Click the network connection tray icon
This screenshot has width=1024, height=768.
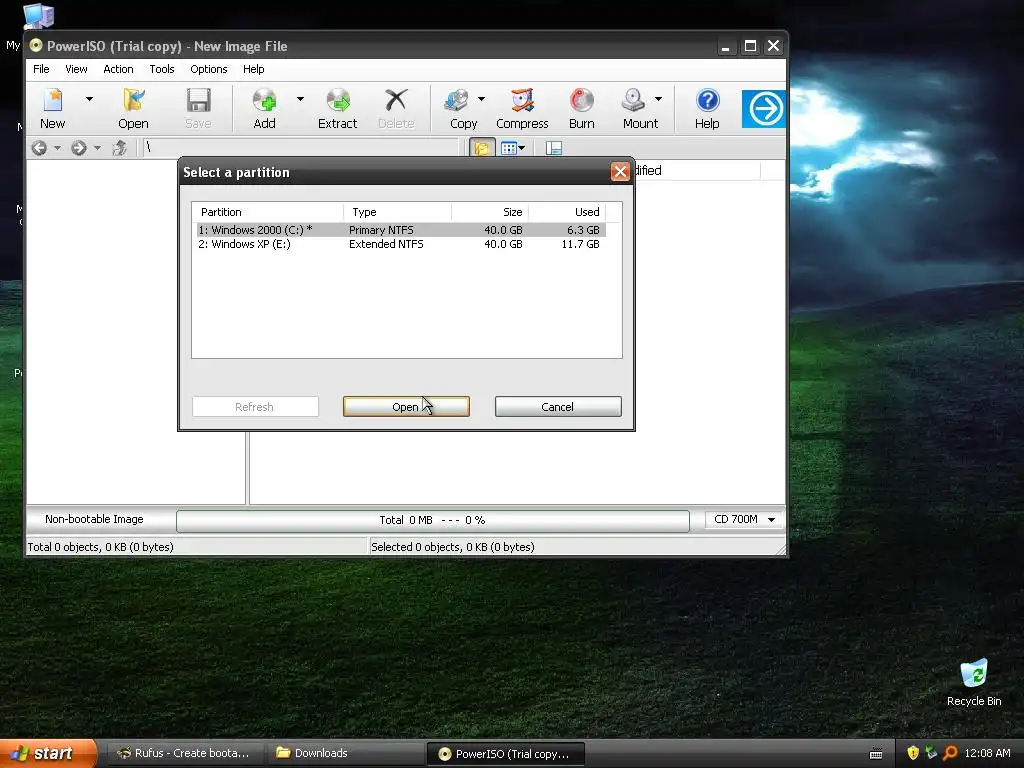(x=931, y=754)
